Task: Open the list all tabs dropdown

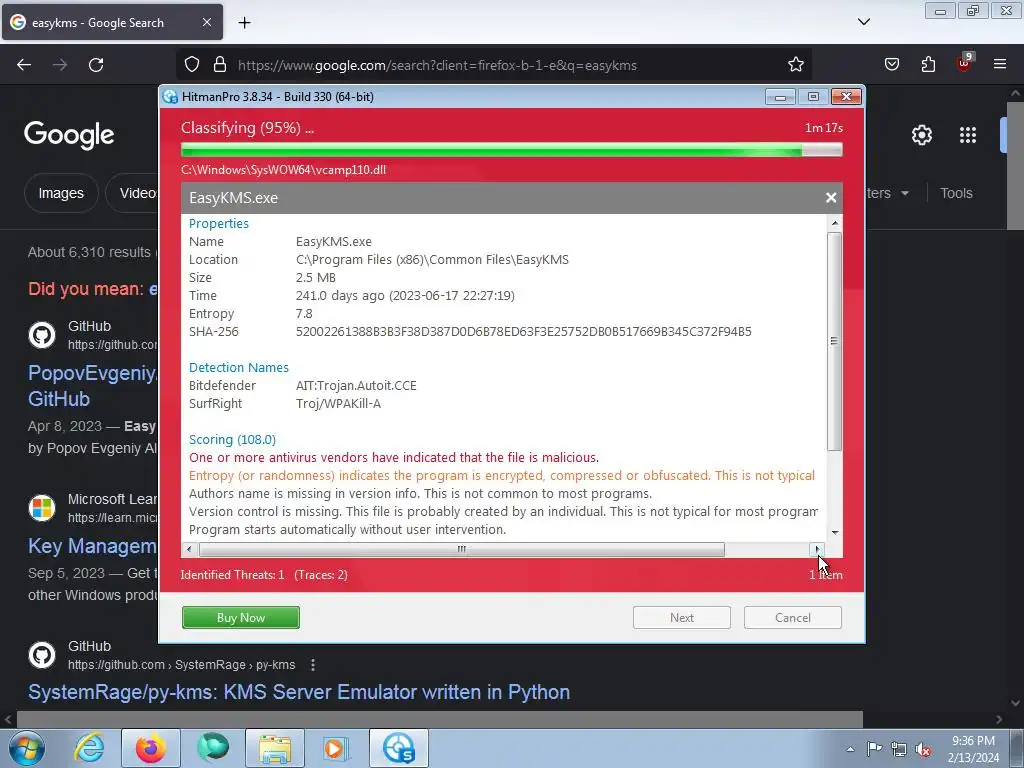Action: coord(863,22)
